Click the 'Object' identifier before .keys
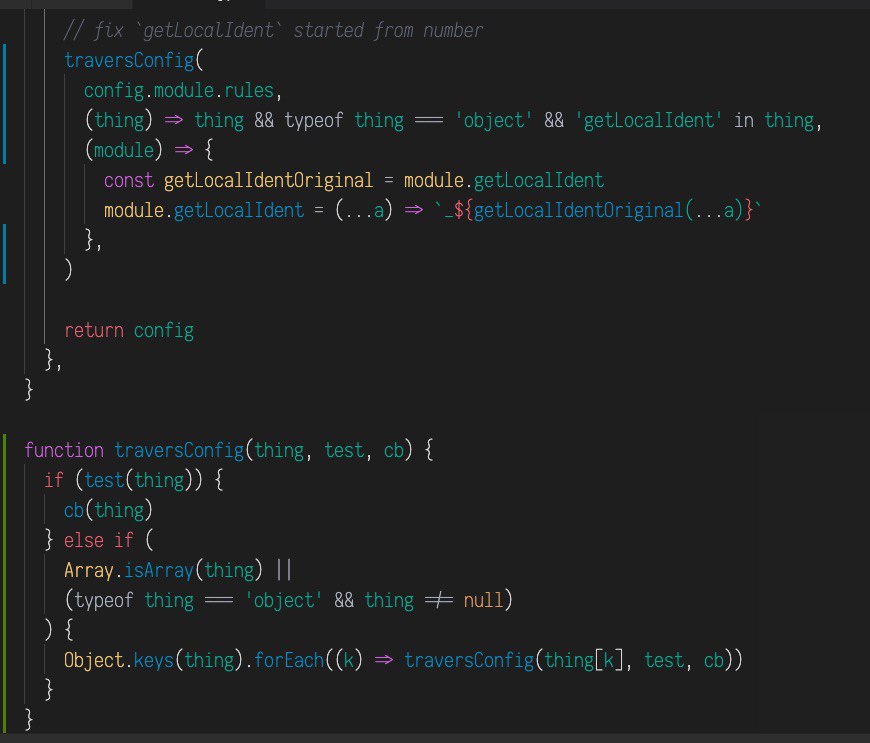870x743 pixels. (x=94, y=660)
